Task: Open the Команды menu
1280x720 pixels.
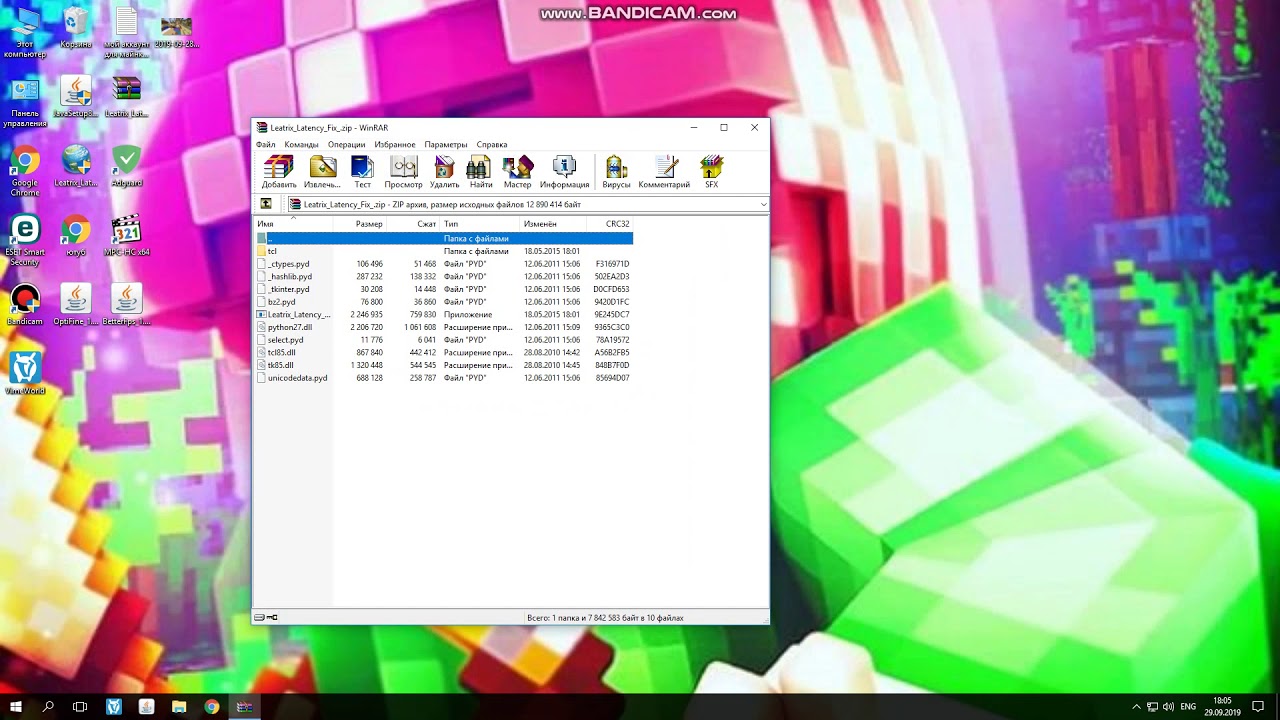Action: [301, 144]
